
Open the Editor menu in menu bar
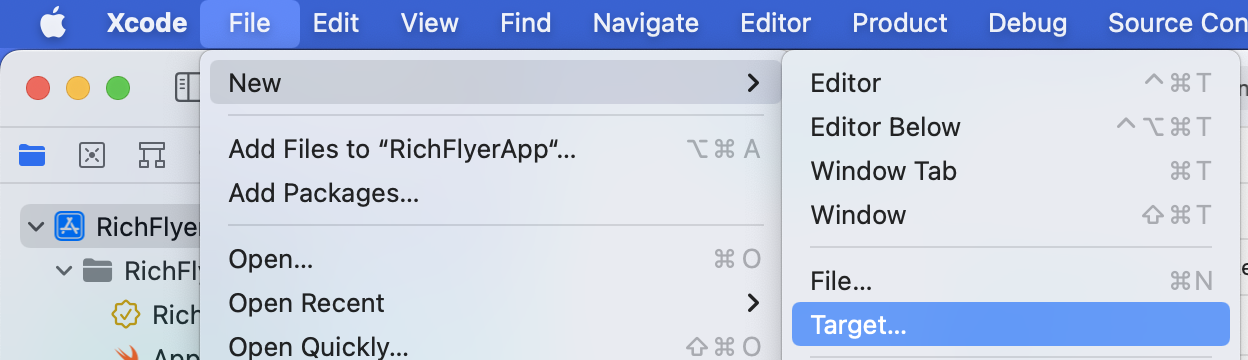tap(775, 23)
